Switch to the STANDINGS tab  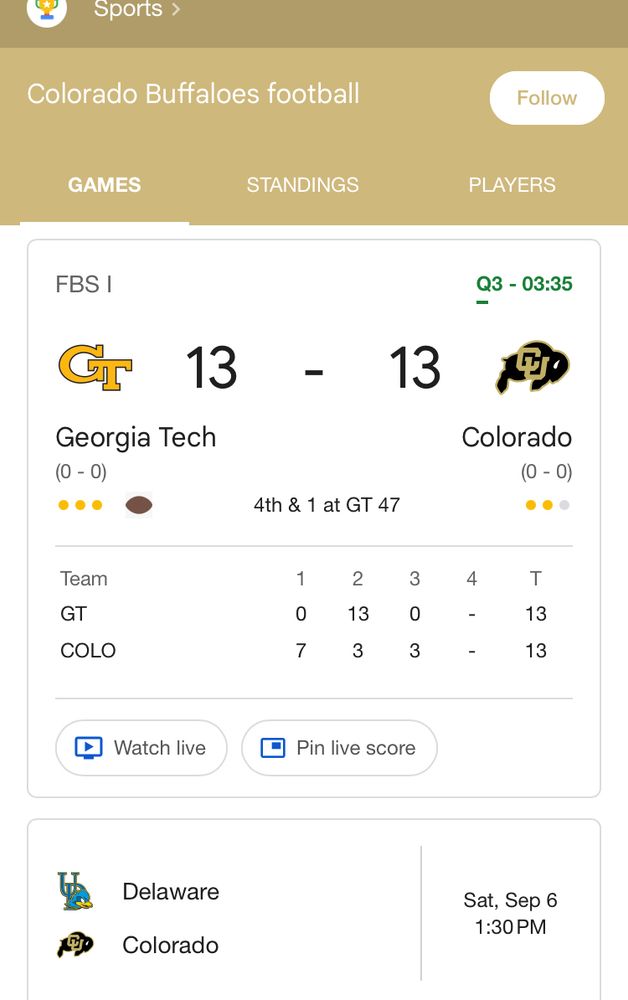click(x=302, y=185)
